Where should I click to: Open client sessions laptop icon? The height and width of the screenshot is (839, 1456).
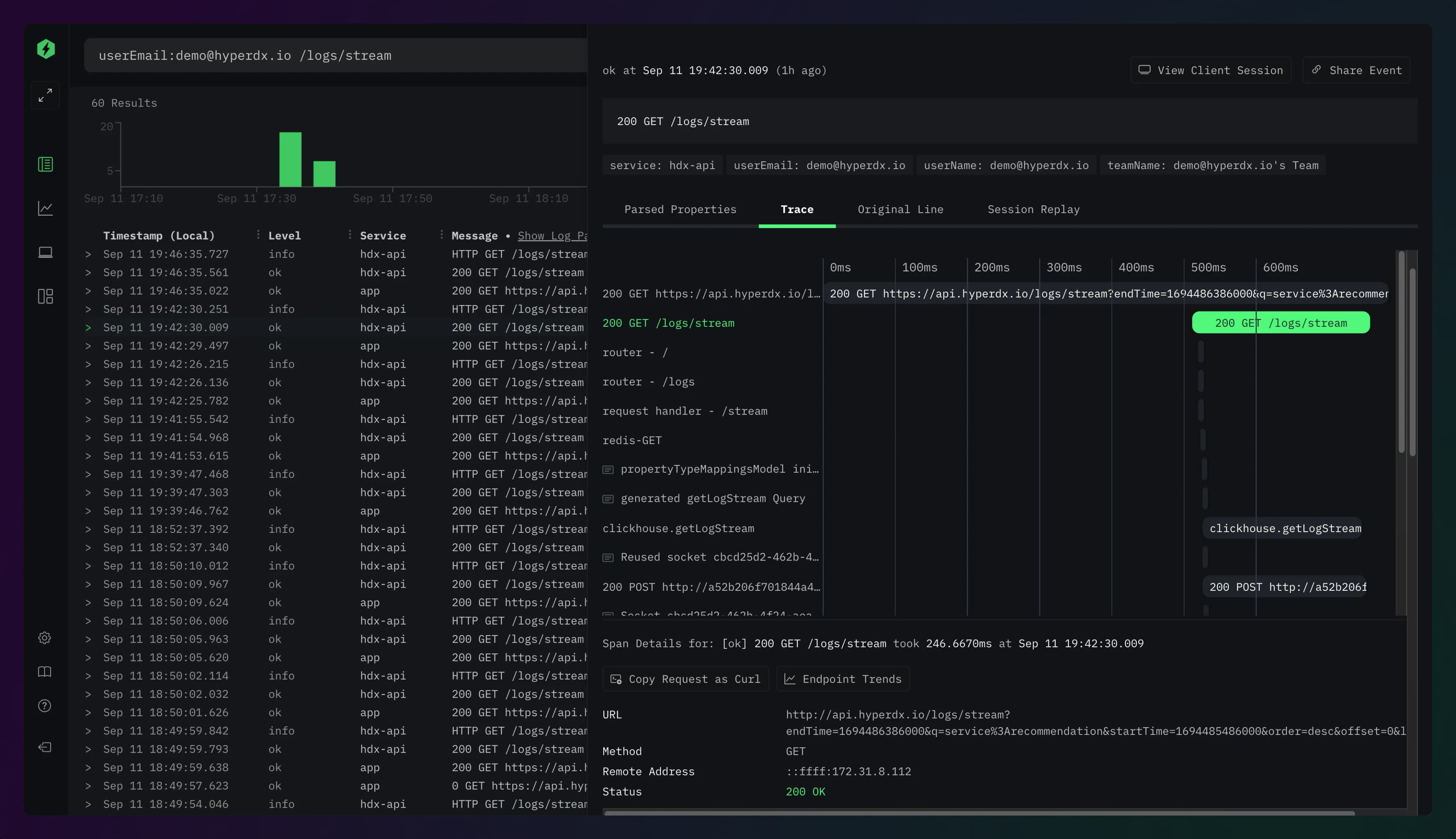[45, 252]
